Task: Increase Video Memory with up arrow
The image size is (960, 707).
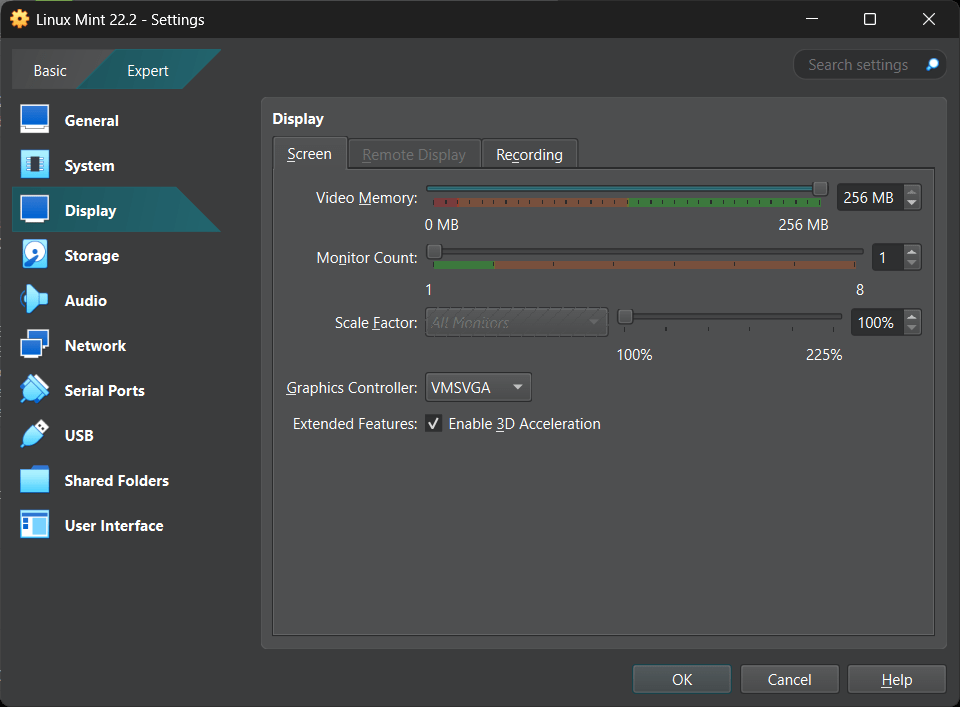Action: pyautogui.click(x=911, y=192)
